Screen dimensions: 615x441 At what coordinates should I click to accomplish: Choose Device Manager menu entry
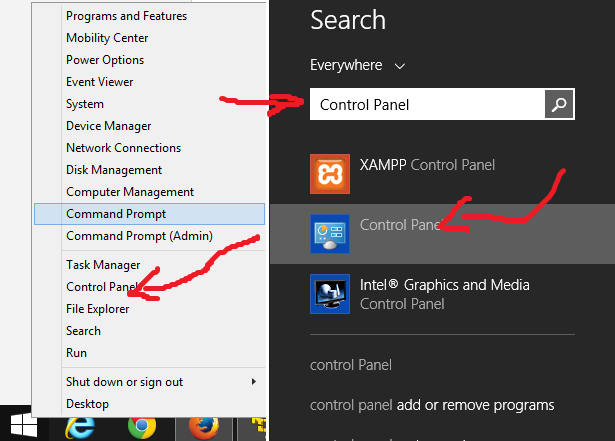(109, 126)
